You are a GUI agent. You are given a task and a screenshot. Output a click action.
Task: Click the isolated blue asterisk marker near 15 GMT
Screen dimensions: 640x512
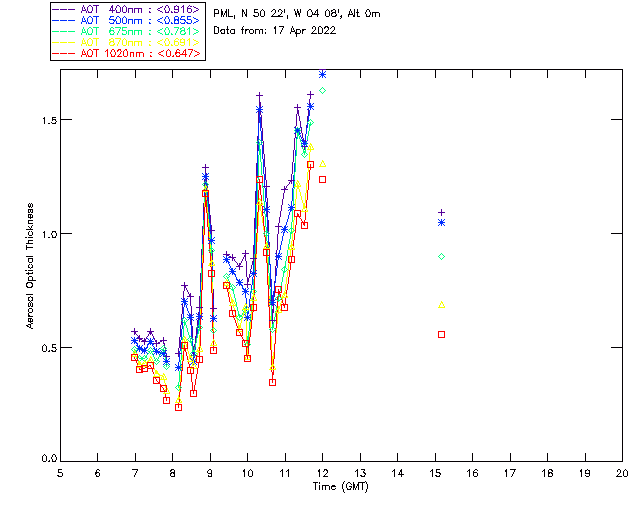(441, 222)
